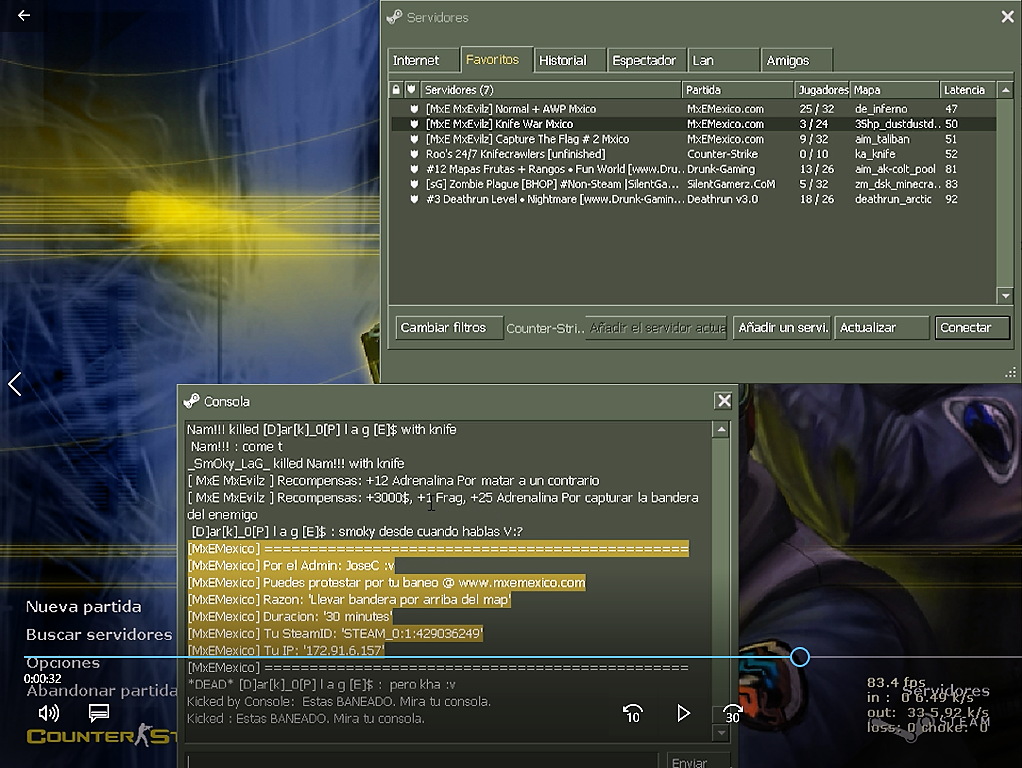
Task: Click de_inferno map cell
Action: [x=881, y=109]
